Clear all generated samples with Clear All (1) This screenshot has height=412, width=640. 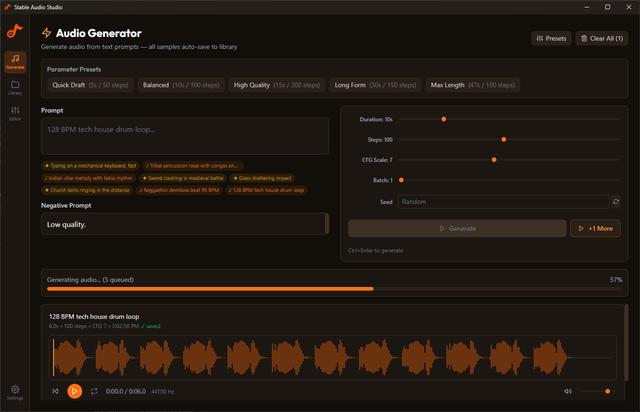click(x=602, y=38)
